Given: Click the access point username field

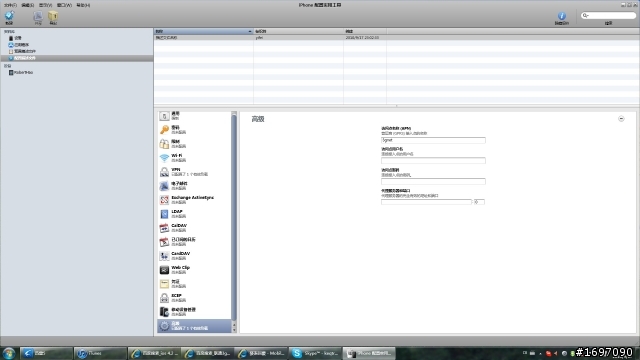Looking at the screenshot, I should pos(433,160).
